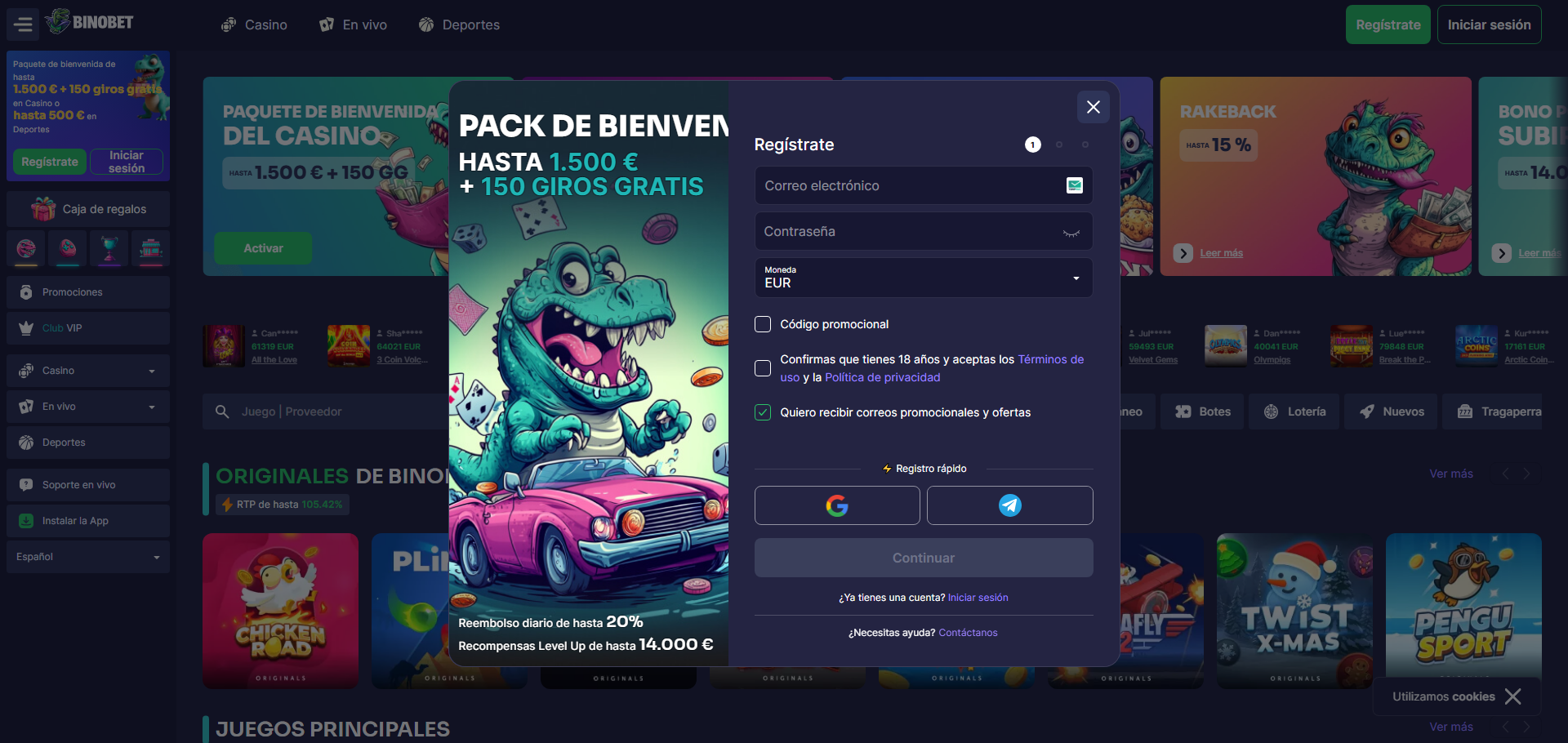Screen dimensions: 1568x743
Task: Click Iniciar sesión button in header
Action: click(x=1488, y=24)
